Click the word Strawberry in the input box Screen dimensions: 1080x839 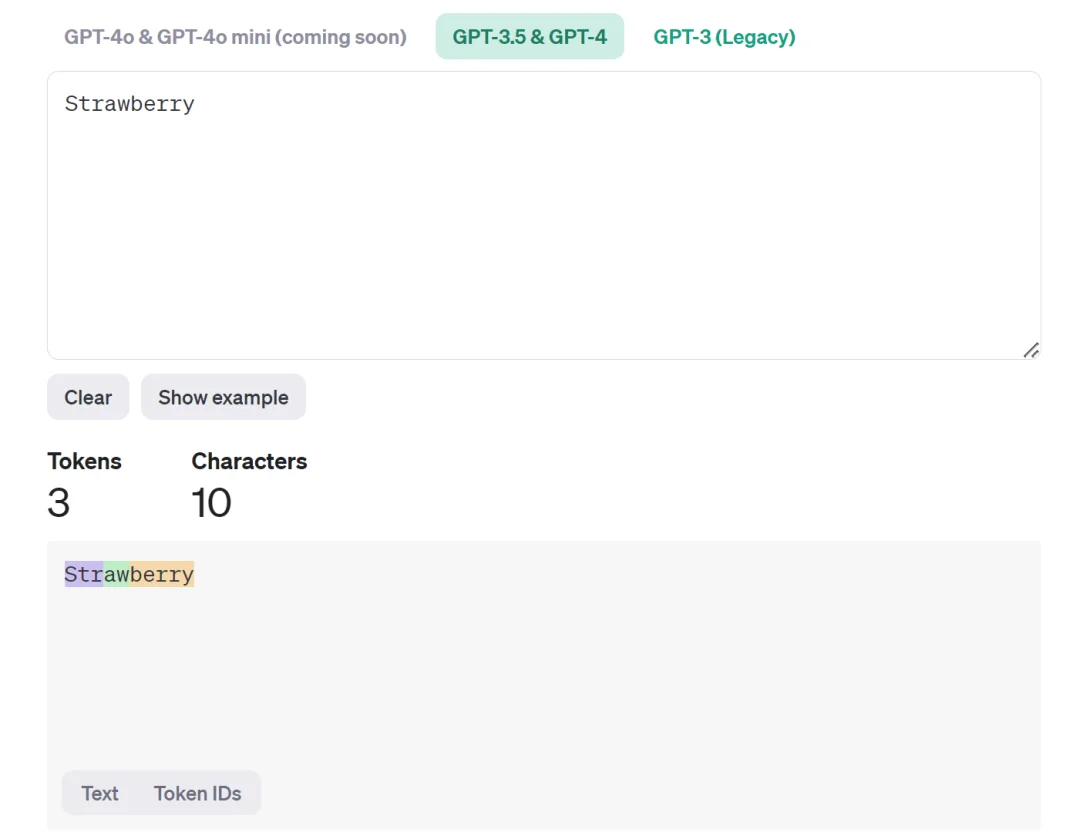129,104
